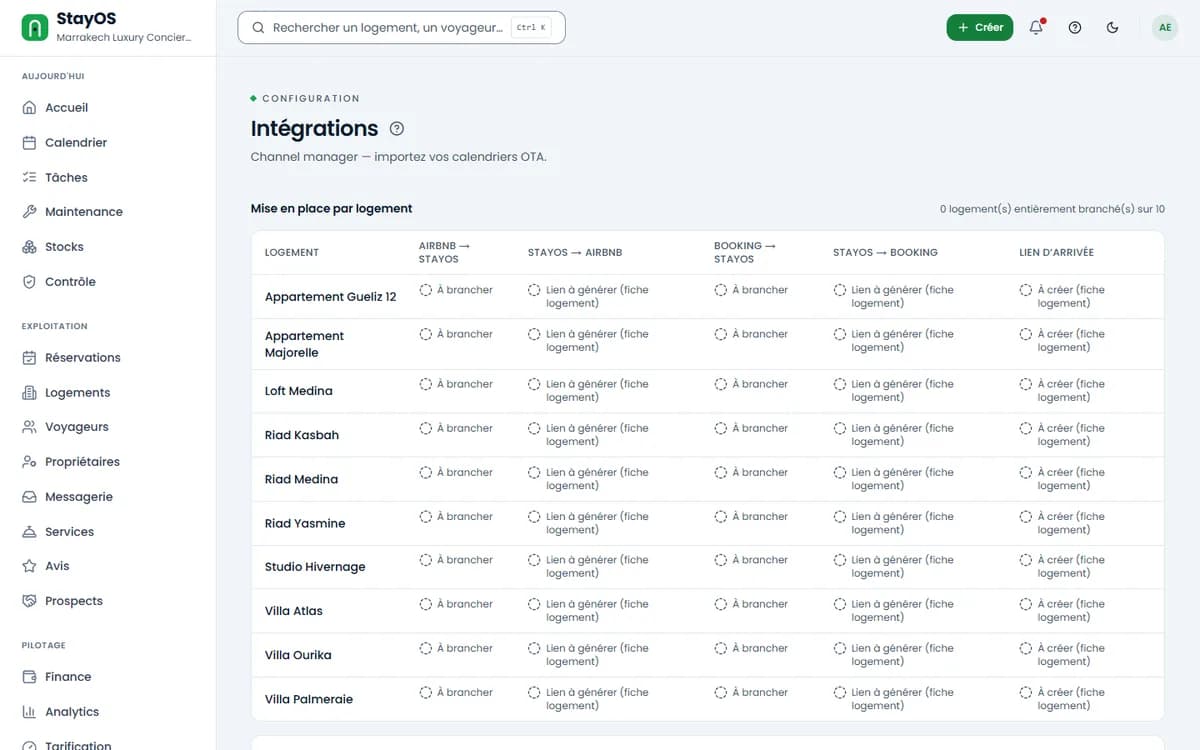Viewport: 1200px width, 750px height.
Task: Open Messagerie from the sidebar
Action: tap(108, 497)
